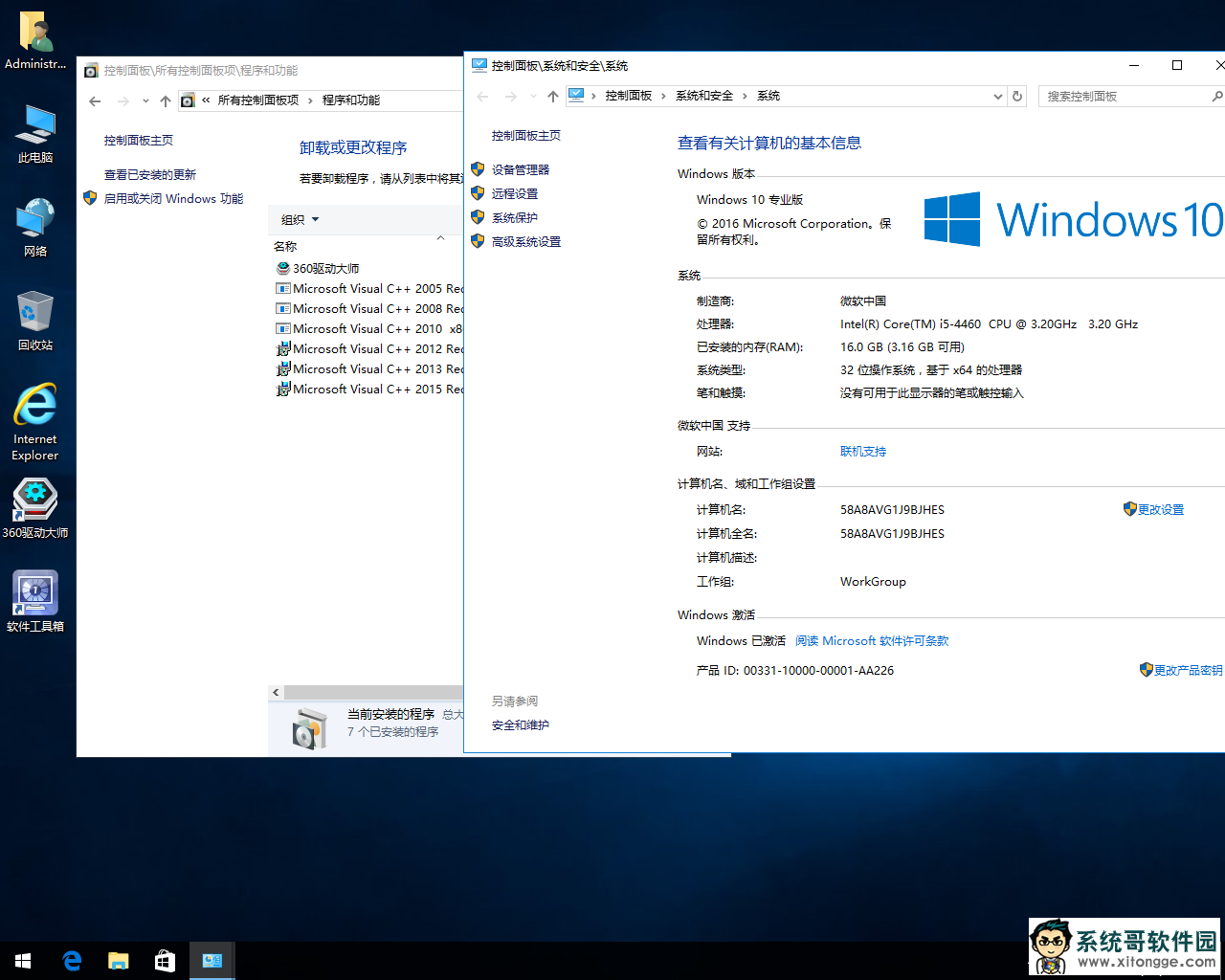Screen dimensions: 1225x980
Task: Go forward in the System window
Action: click(x=511, y=96)
